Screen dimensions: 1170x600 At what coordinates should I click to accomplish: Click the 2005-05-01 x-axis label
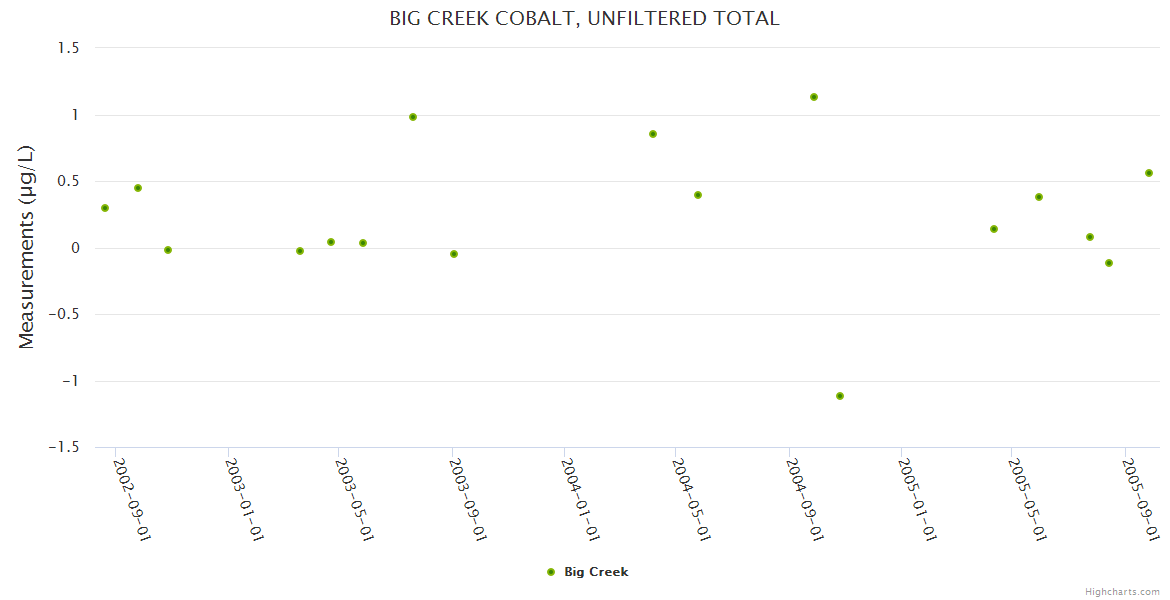[1027, 499]
